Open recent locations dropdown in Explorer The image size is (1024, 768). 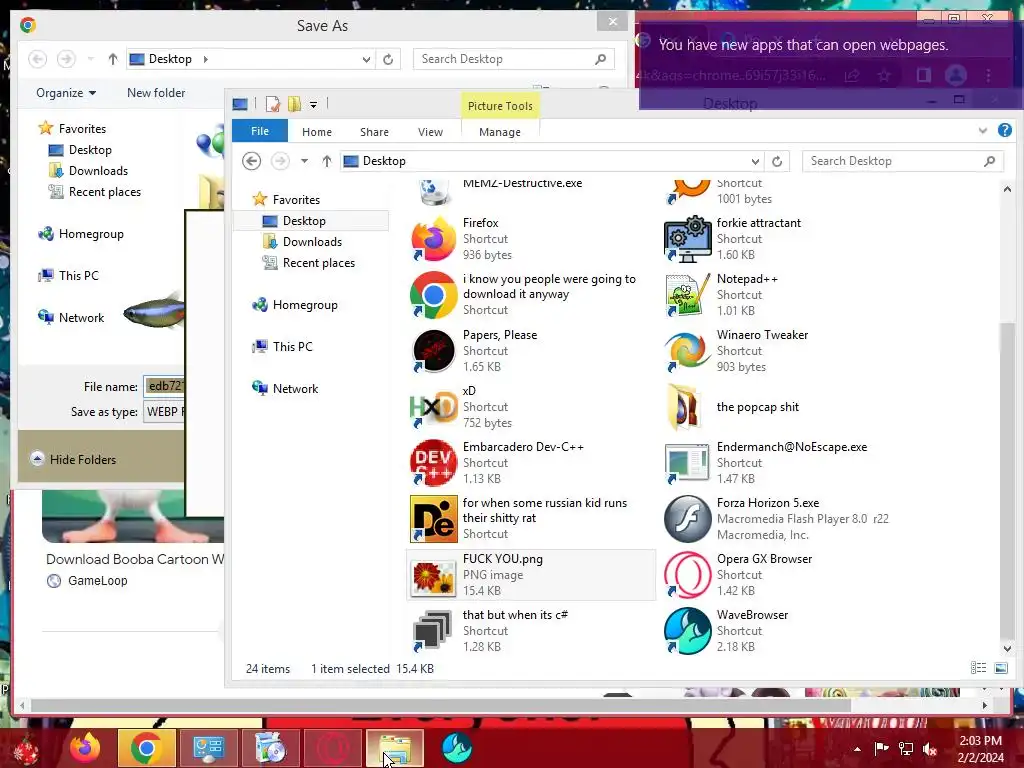click(x=304, y=161)
